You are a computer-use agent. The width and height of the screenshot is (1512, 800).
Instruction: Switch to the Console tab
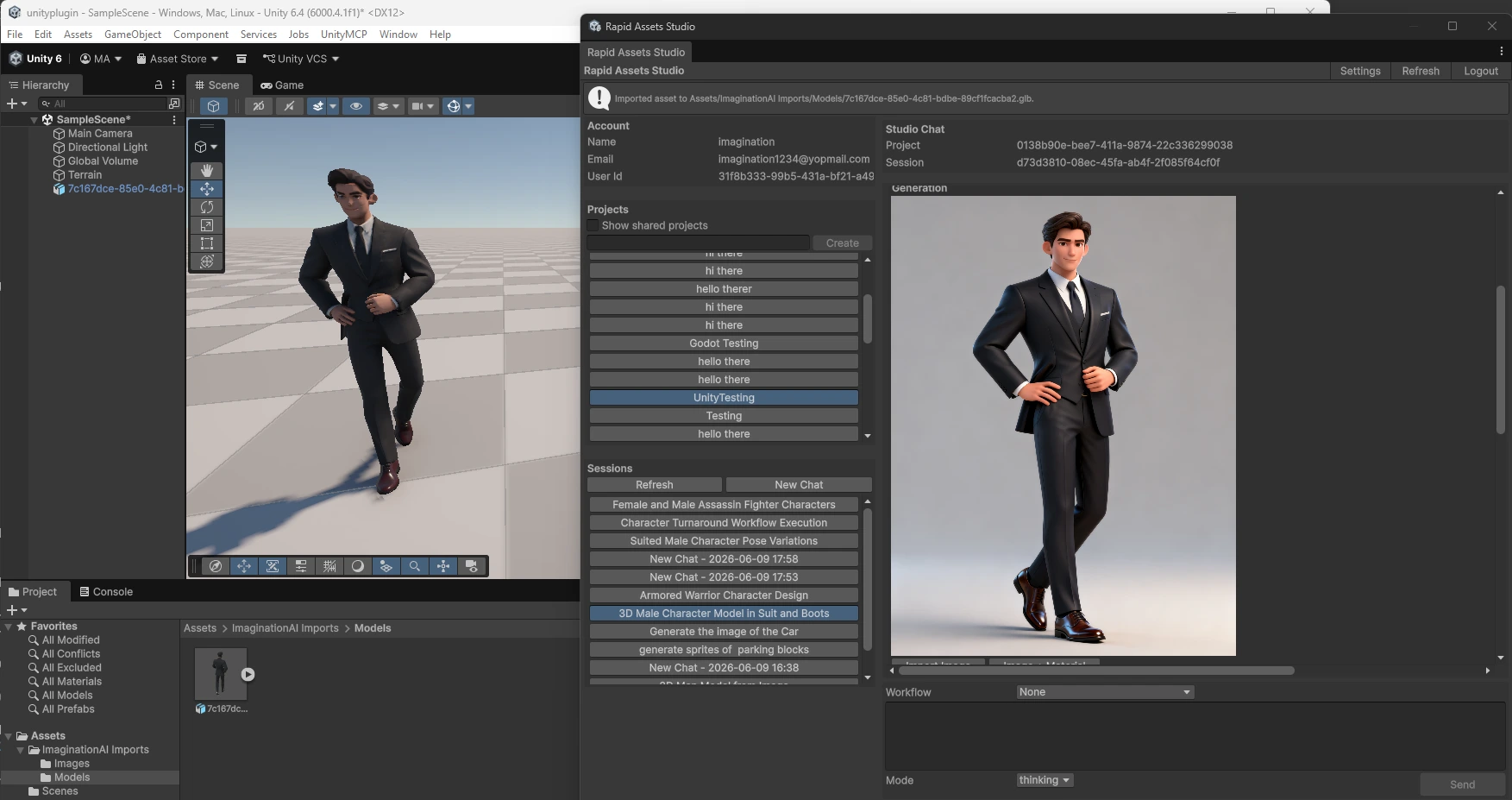click(106, 592)
